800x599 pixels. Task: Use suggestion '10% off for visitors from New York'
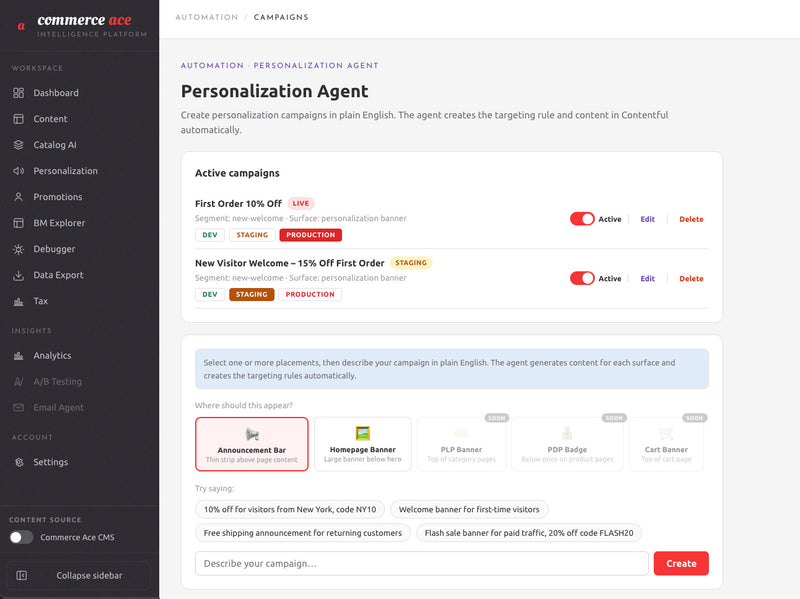(290, 509)
